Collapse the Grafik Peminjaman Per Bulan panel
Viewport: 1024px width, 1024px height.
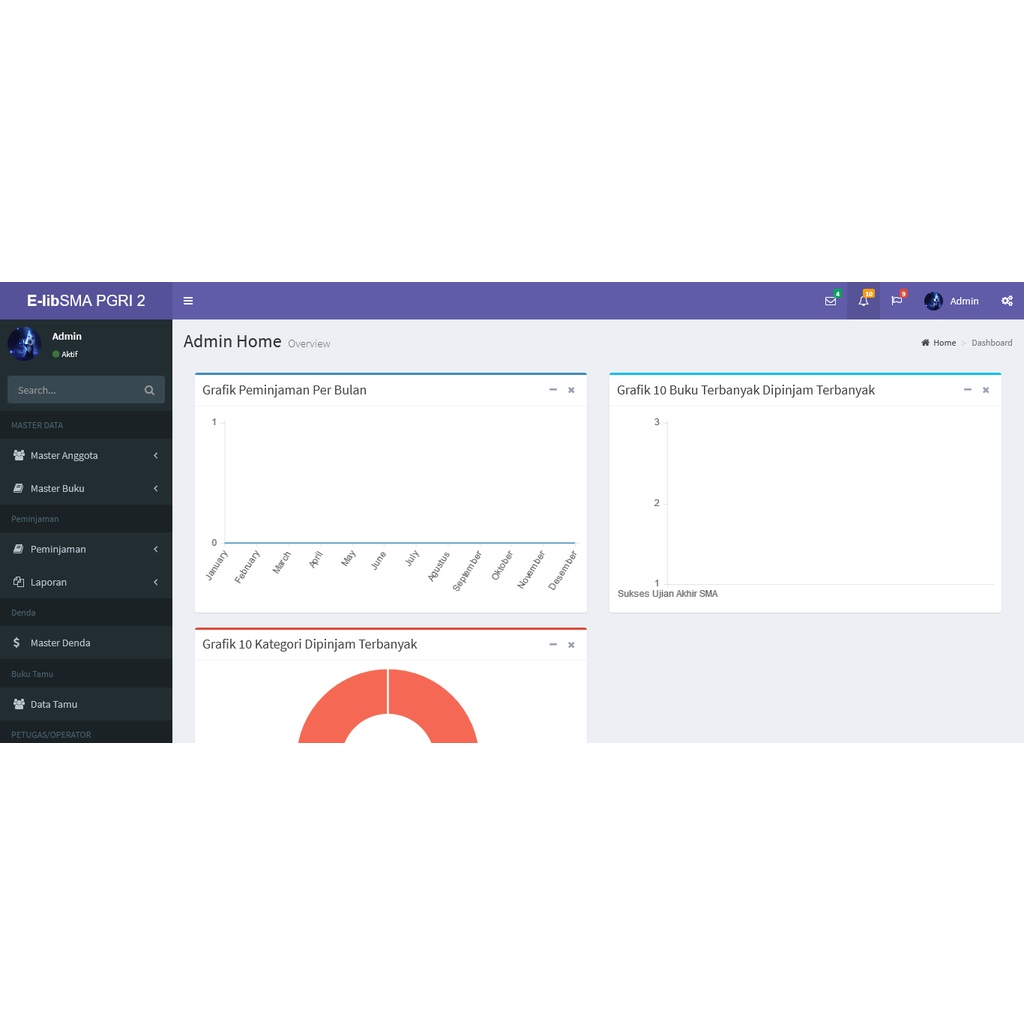click(x=553, y=390)
